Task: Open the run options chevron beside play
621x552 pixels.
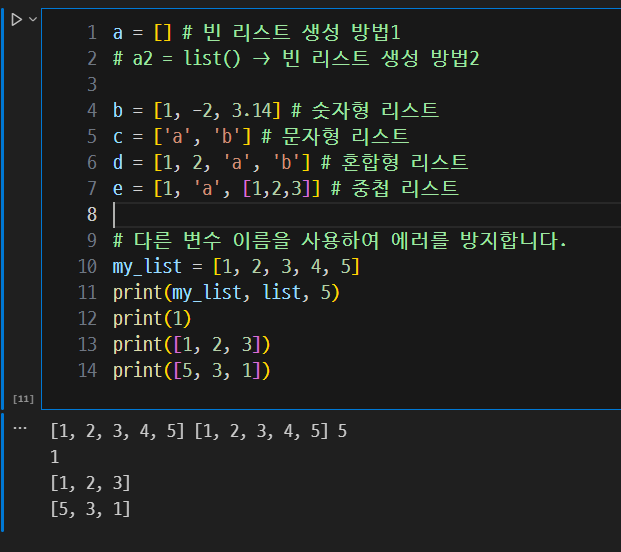Action: click(x=33, y=19)
